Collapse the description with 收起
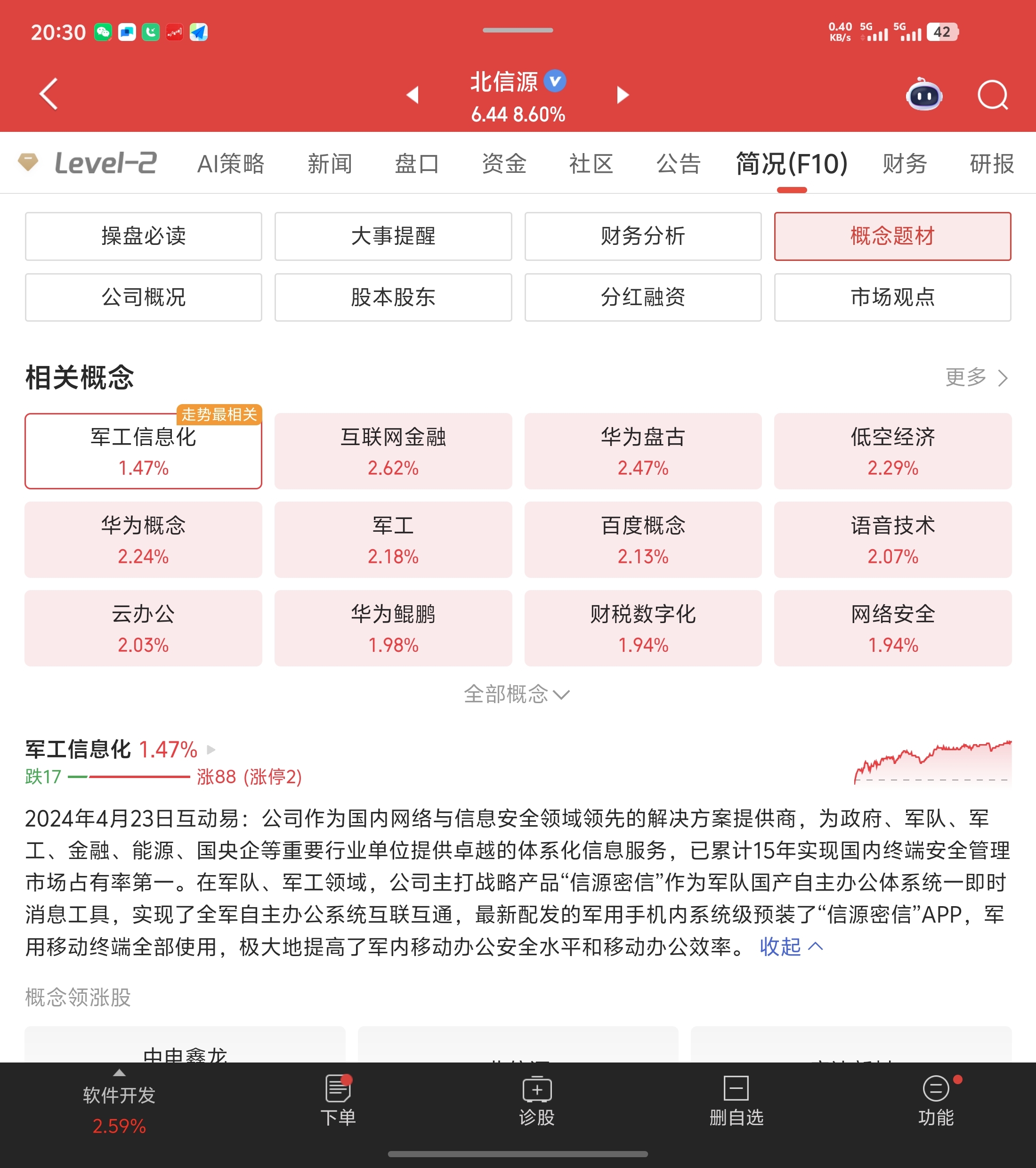Viewport: 1036px width, 1168px height. [x=792, y=947]
